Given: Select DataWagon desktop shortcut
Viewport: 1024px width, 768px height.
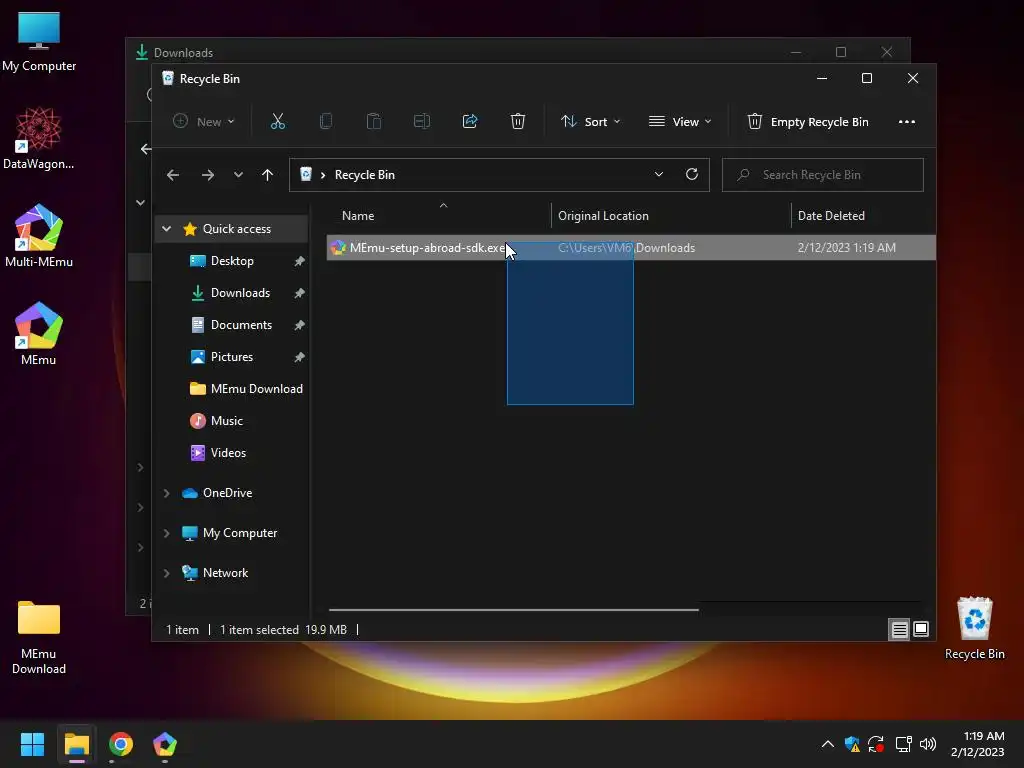Looking at the screenshot, I should pos(39,138).
